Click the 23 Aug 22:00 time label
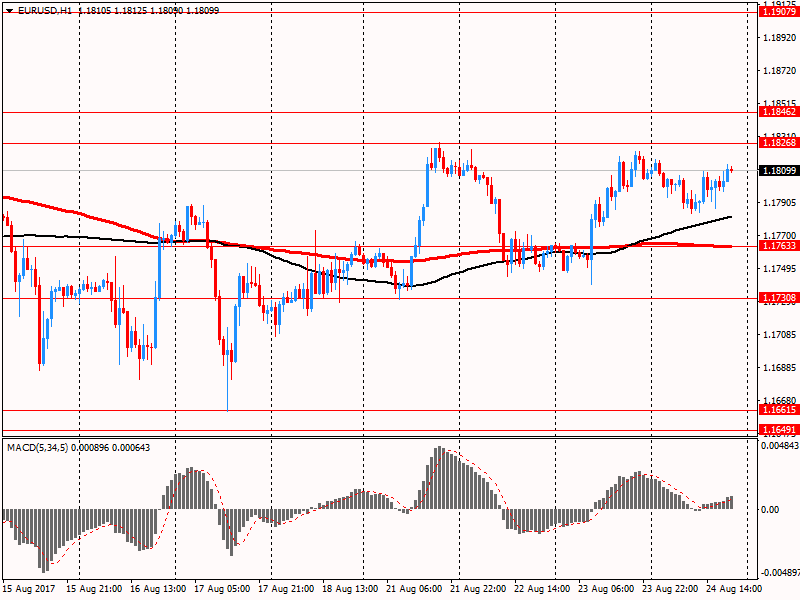800x600 pixels. click(670, 589)
